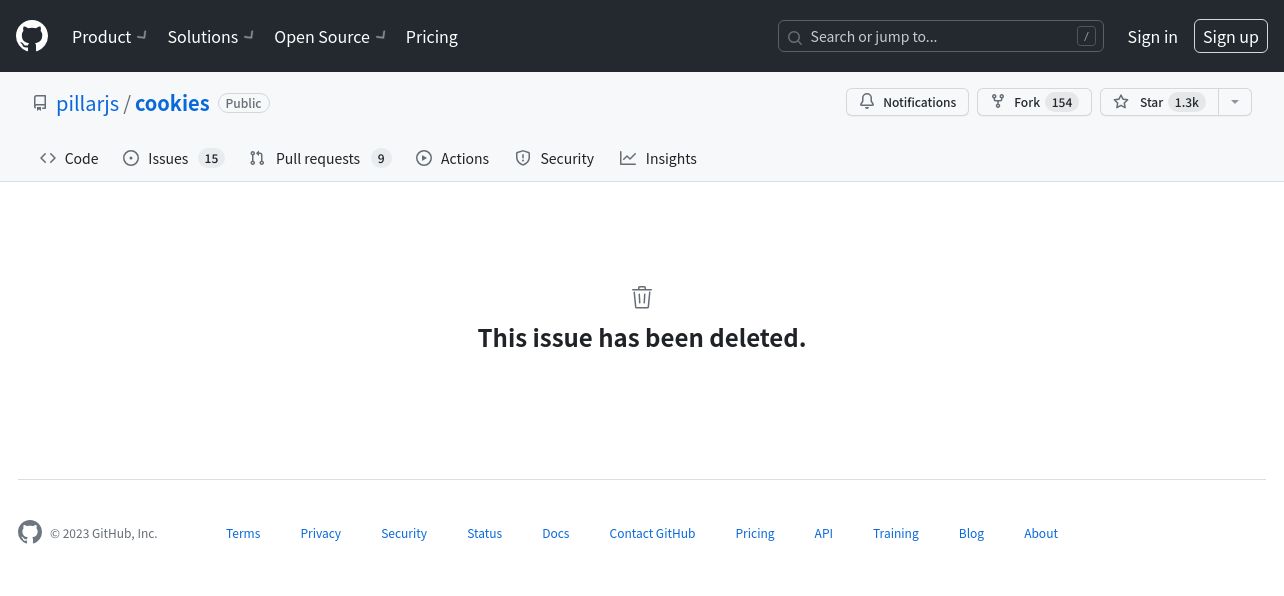The height and width of the screenshot is (596, 1284).
Task: Click the trash can deleted-issue icon
Action: (642, 297)
